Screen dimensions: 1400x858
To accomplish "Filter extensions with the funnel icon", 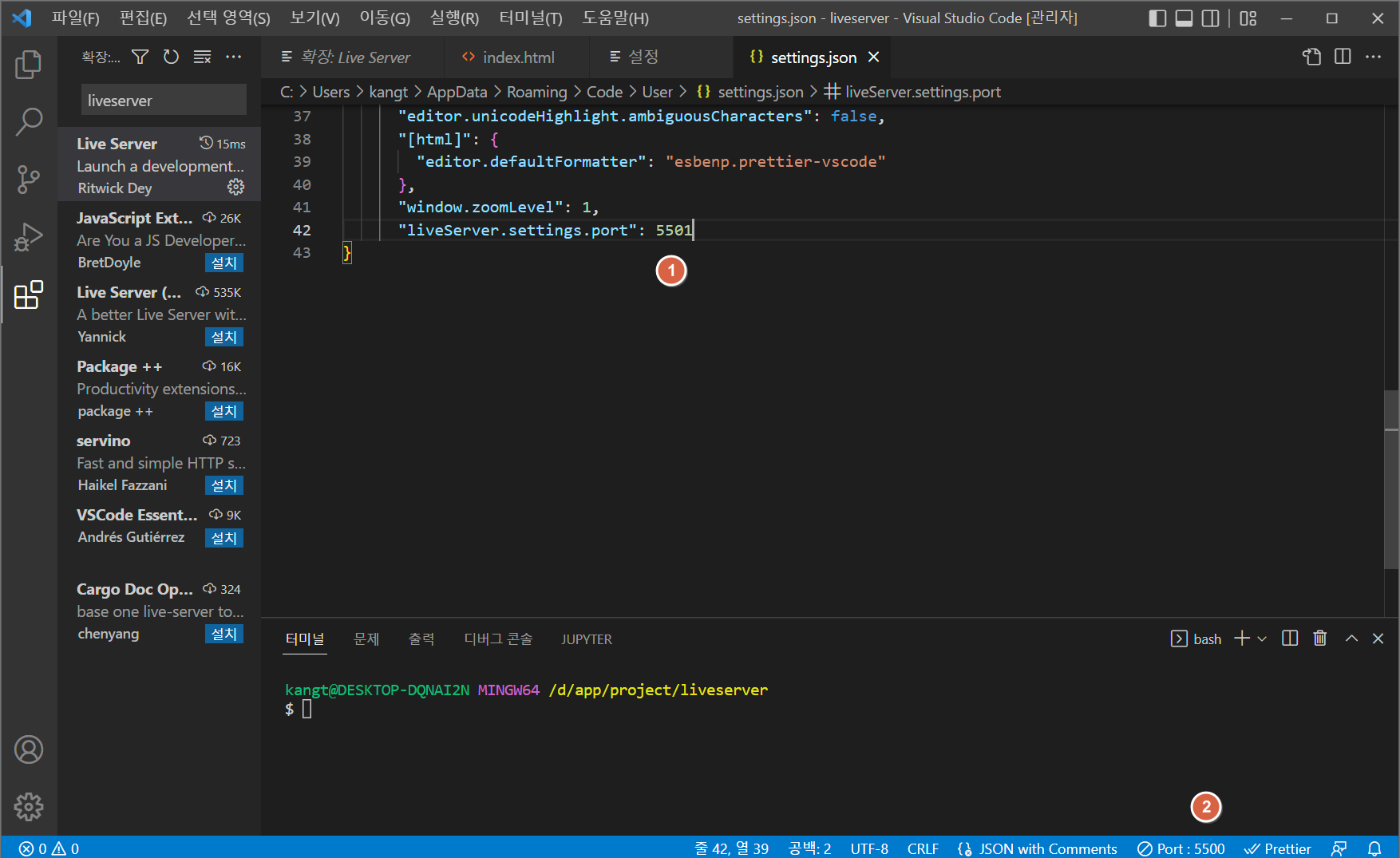I will tap(140, 57).
